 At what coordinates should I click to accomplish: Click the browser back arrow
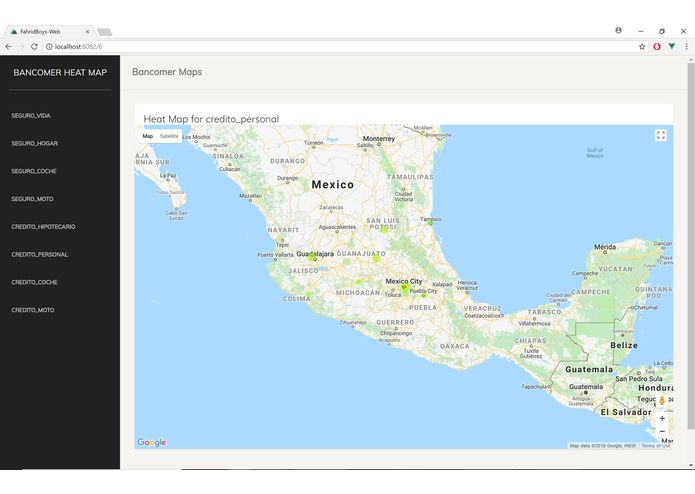(x=8, y=47)
